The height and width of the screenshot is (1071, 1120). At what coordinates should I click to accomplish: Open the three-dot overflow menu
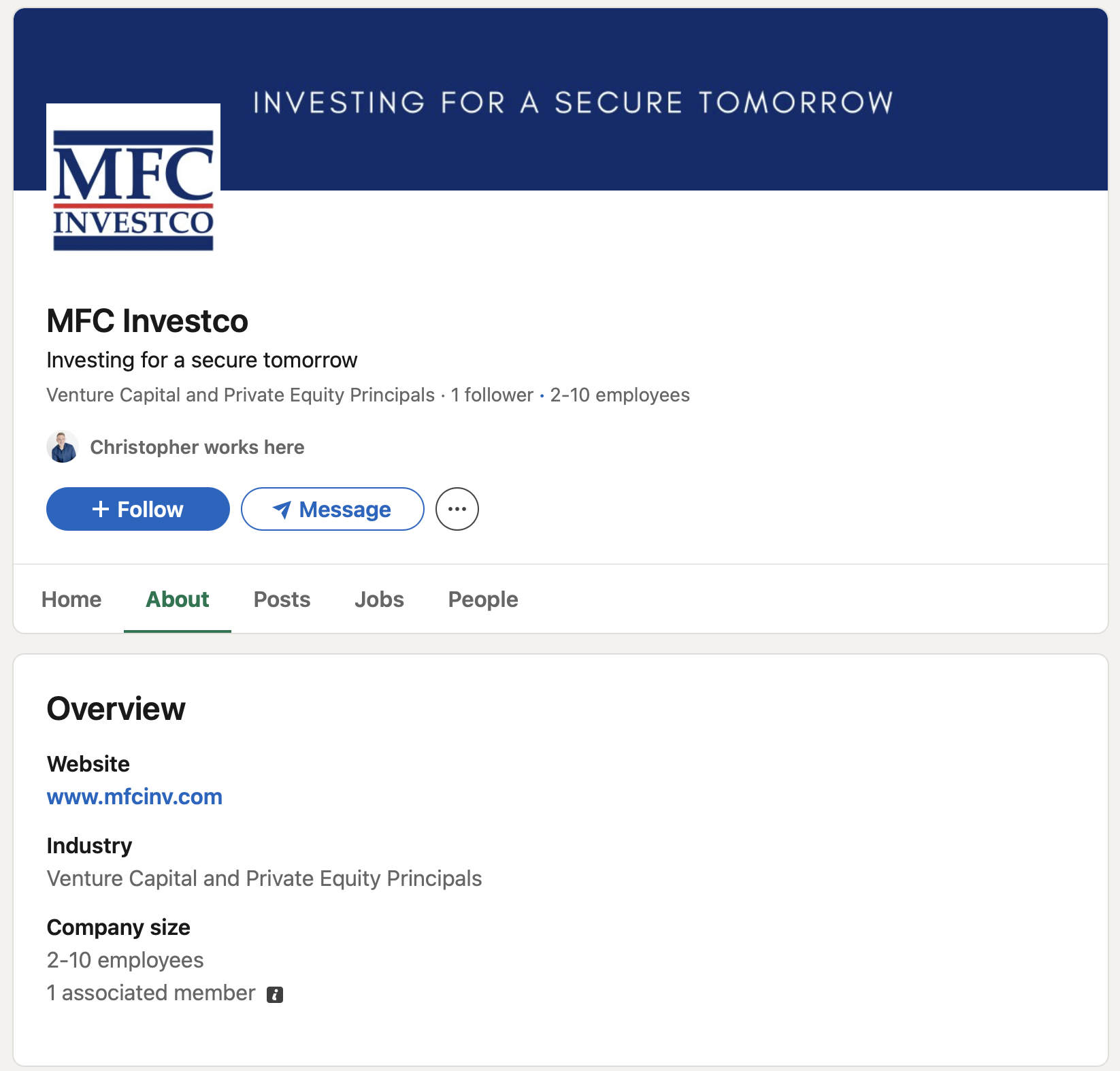pyautogui.click(x=457, y=508)
